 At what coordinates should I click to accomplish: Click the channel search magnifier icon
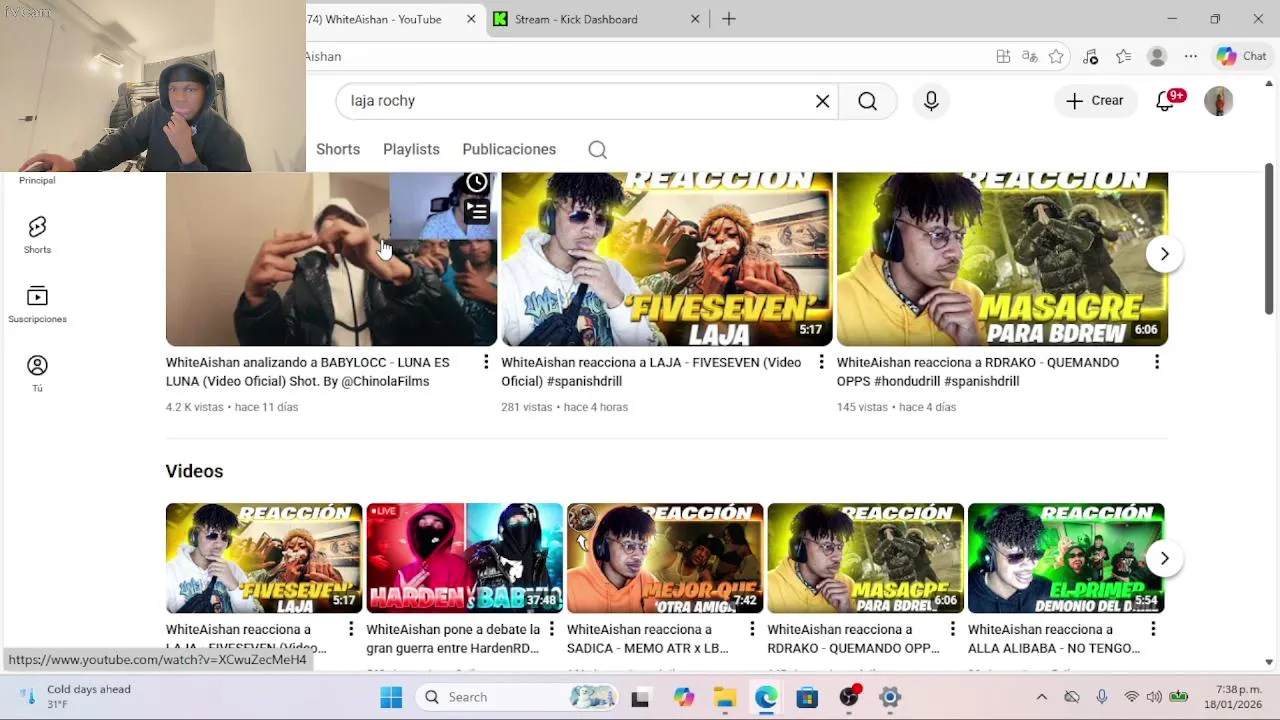click(x=597, y=150)
